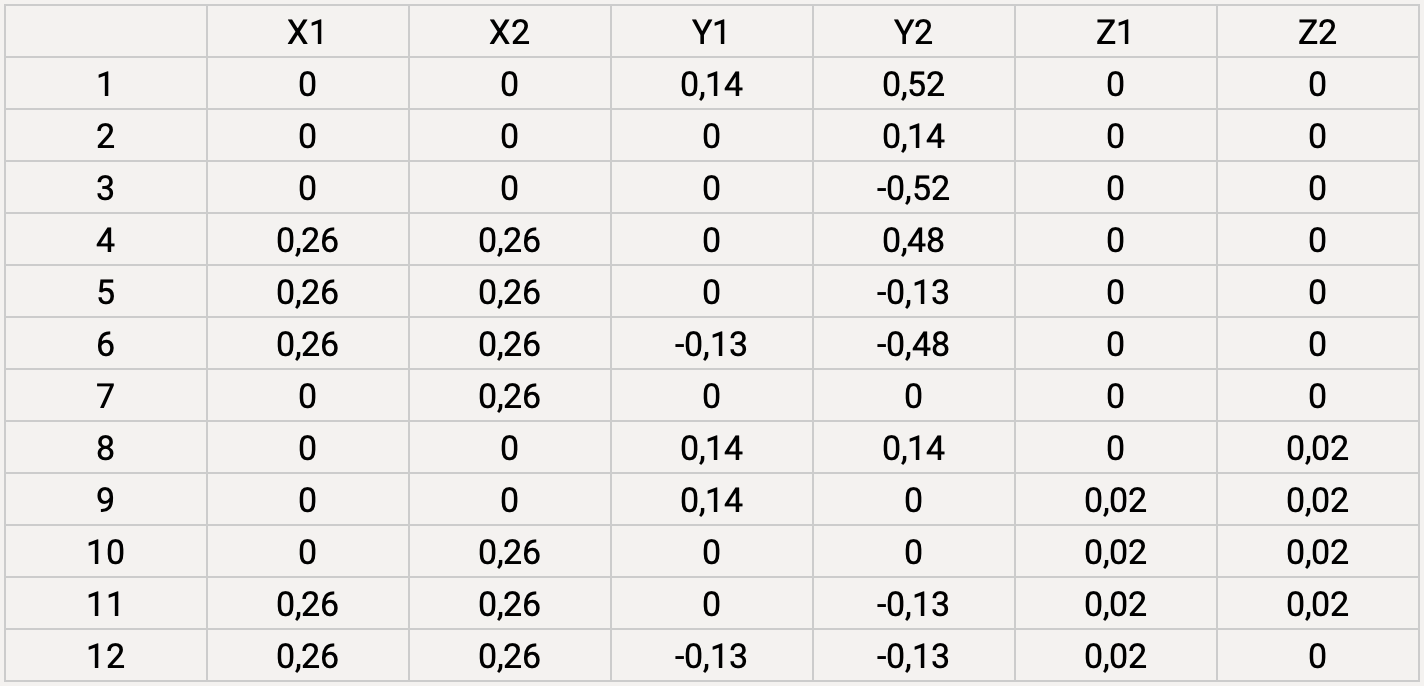The image size is (1424, 686).
Task: Click the X2 column header
Action: 509,33
